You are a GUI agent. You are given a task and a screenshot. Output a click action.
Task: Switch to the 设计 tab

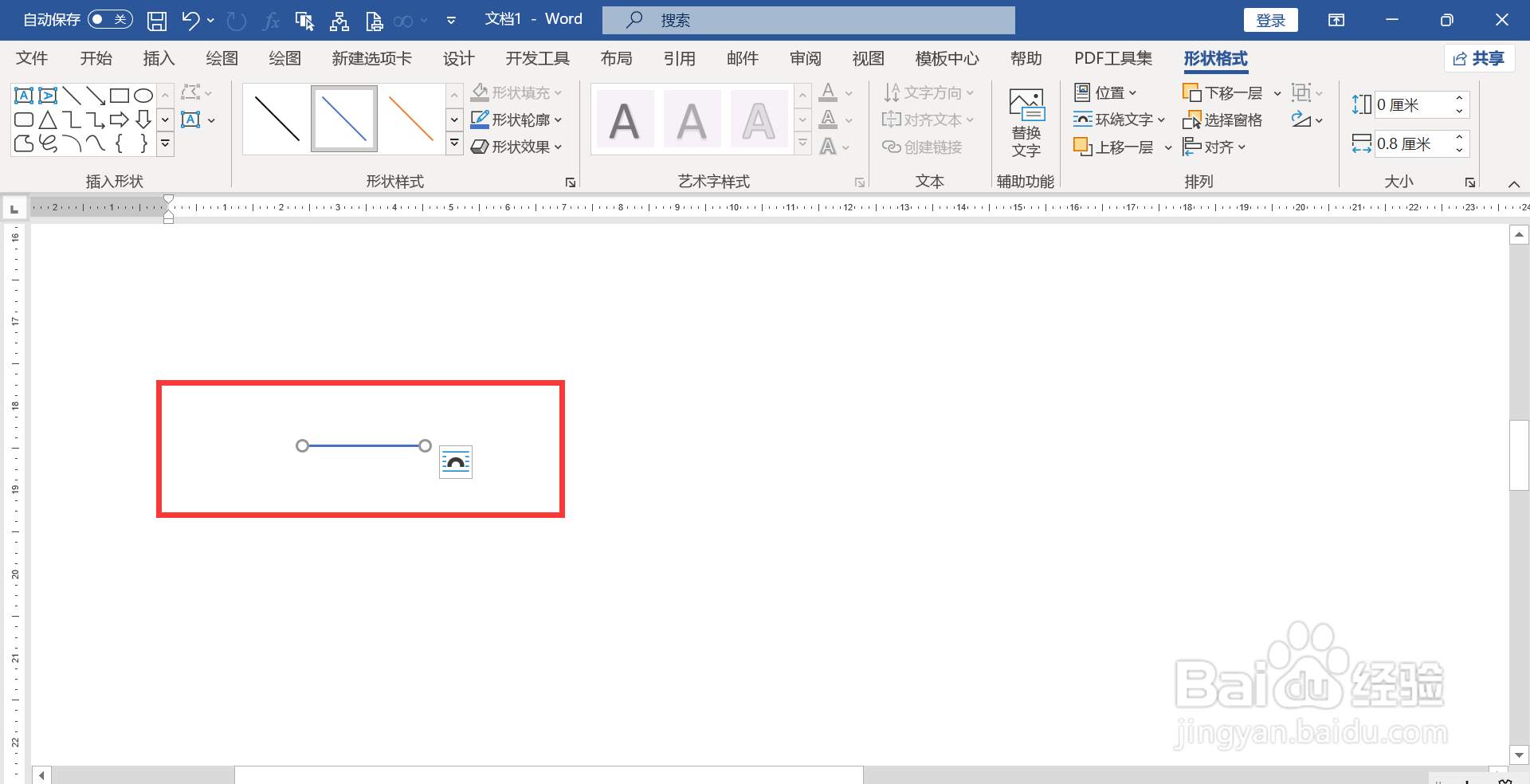[x=458, y=58]
